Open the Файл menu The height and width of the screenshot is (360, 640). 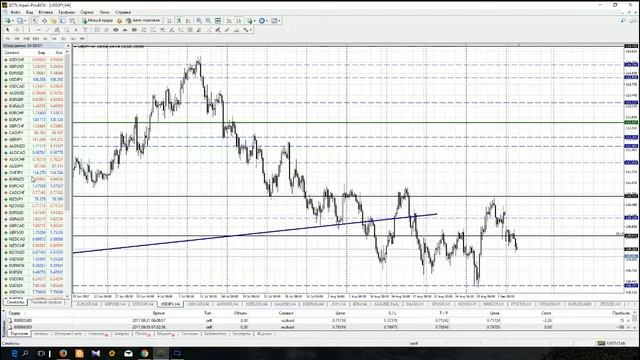tap(16, 12)
